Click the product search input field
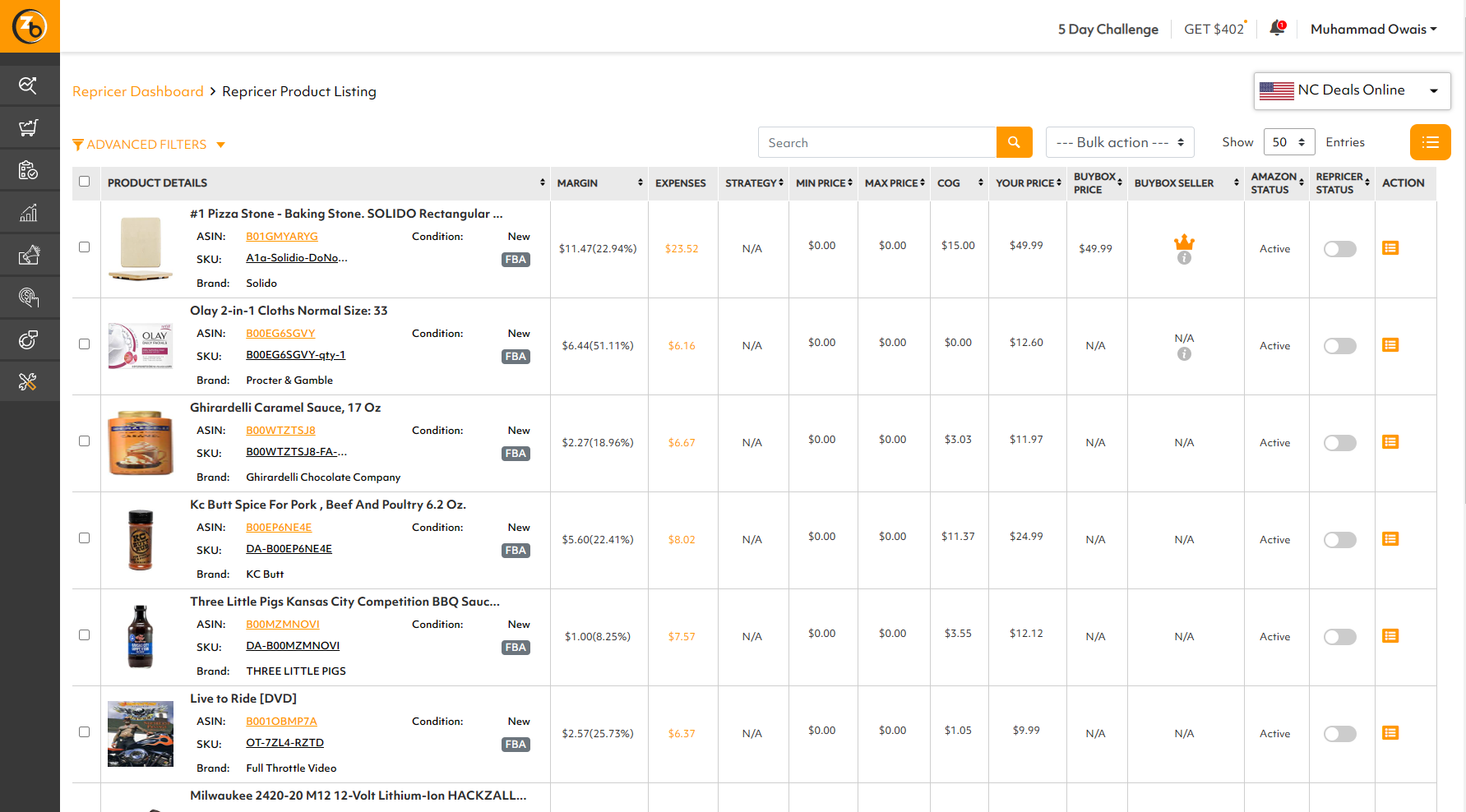The height and width of the screenshot is (812, 1466). tap(877, 142)
